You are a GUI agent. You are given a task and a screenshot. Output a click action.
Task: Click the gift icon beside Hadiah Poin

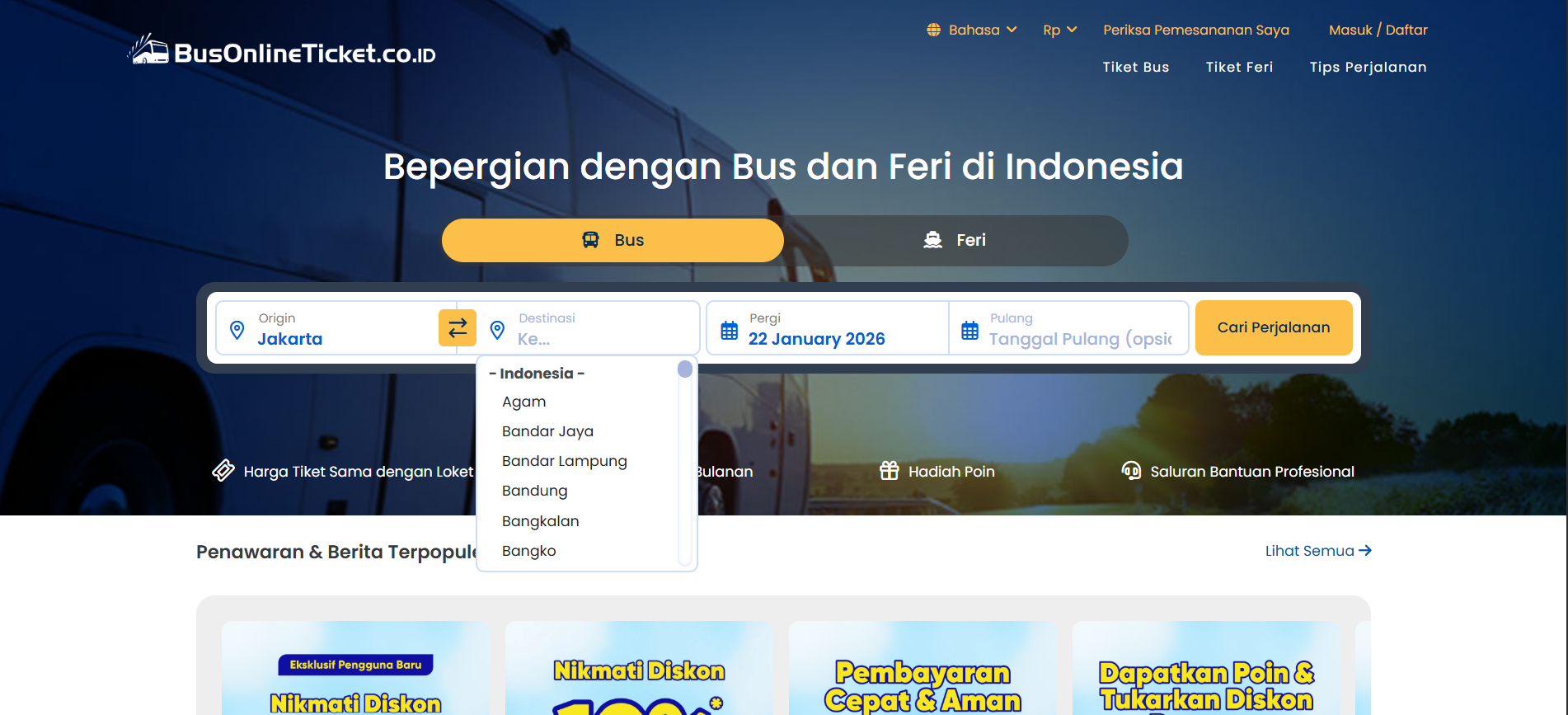(x=889, y=470)
